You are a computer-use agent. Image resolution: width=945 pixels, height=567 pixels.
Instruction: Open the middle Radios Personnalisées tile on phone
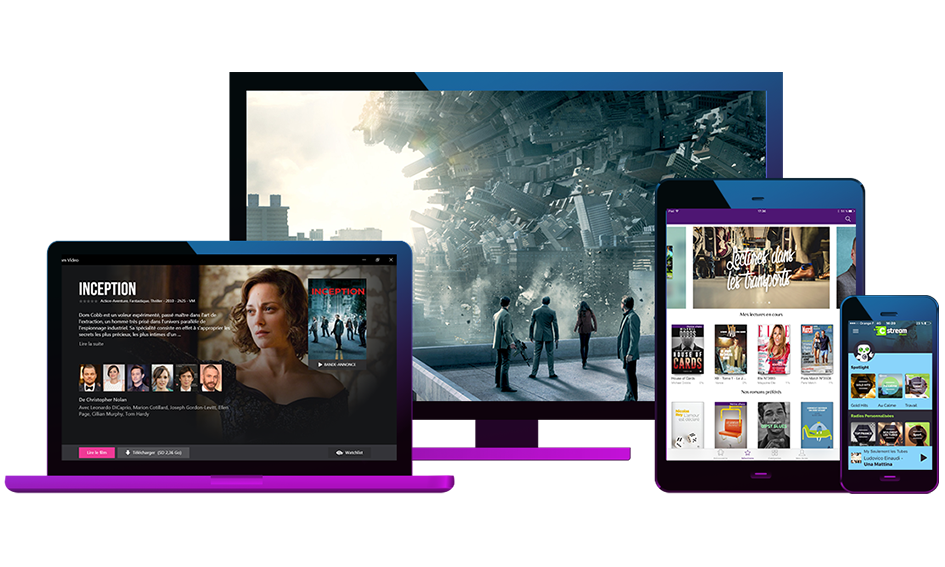(890, 433)
